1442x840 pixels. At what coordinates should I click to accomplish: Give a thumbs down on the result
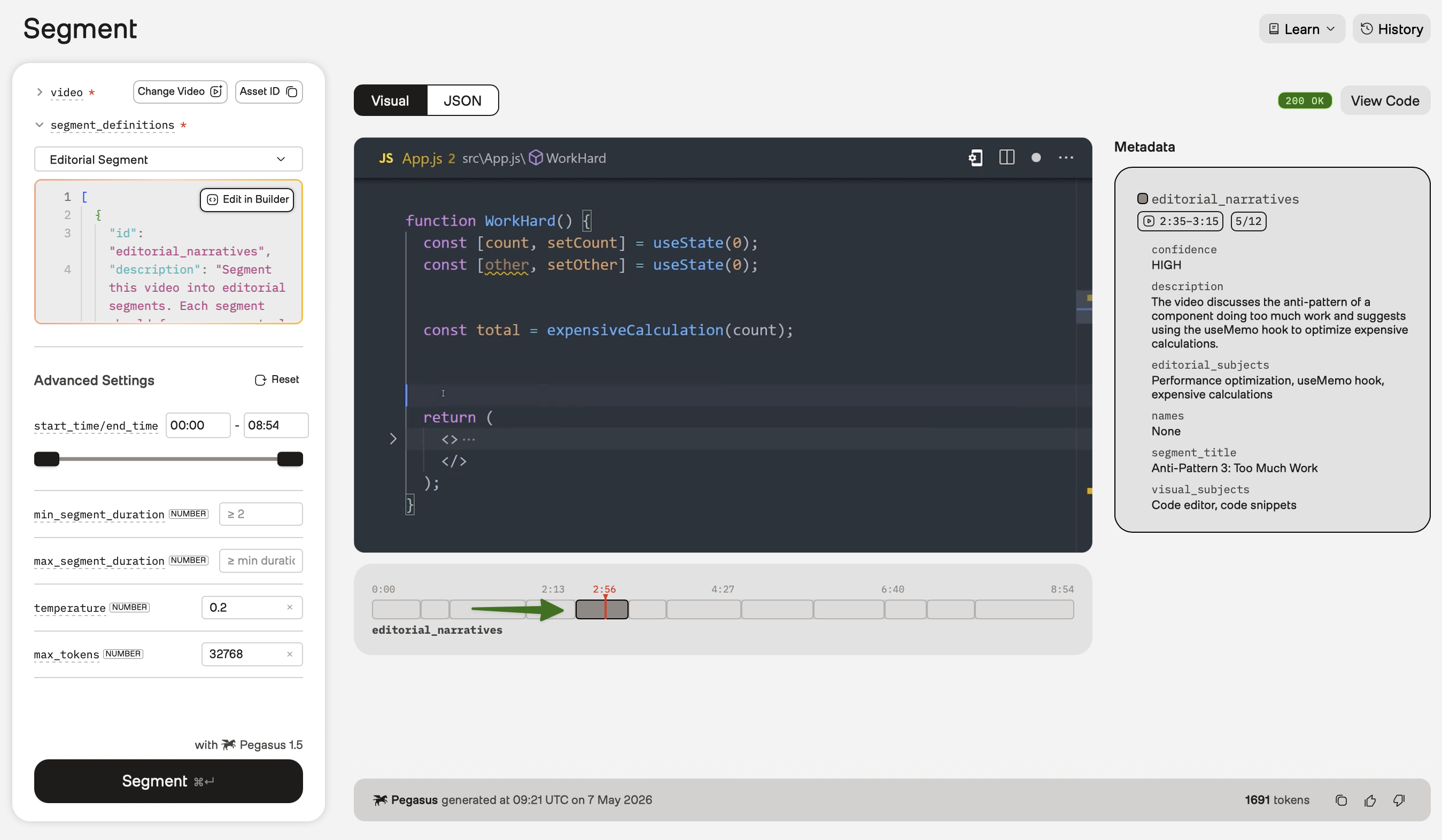pos(1399,800)
